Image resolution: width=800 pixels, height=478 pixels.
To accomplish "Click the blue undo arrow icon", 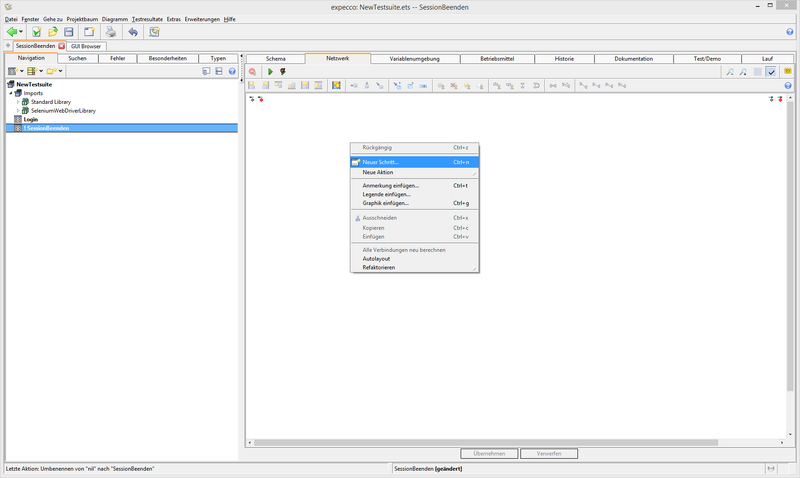I will pos(133,32).
